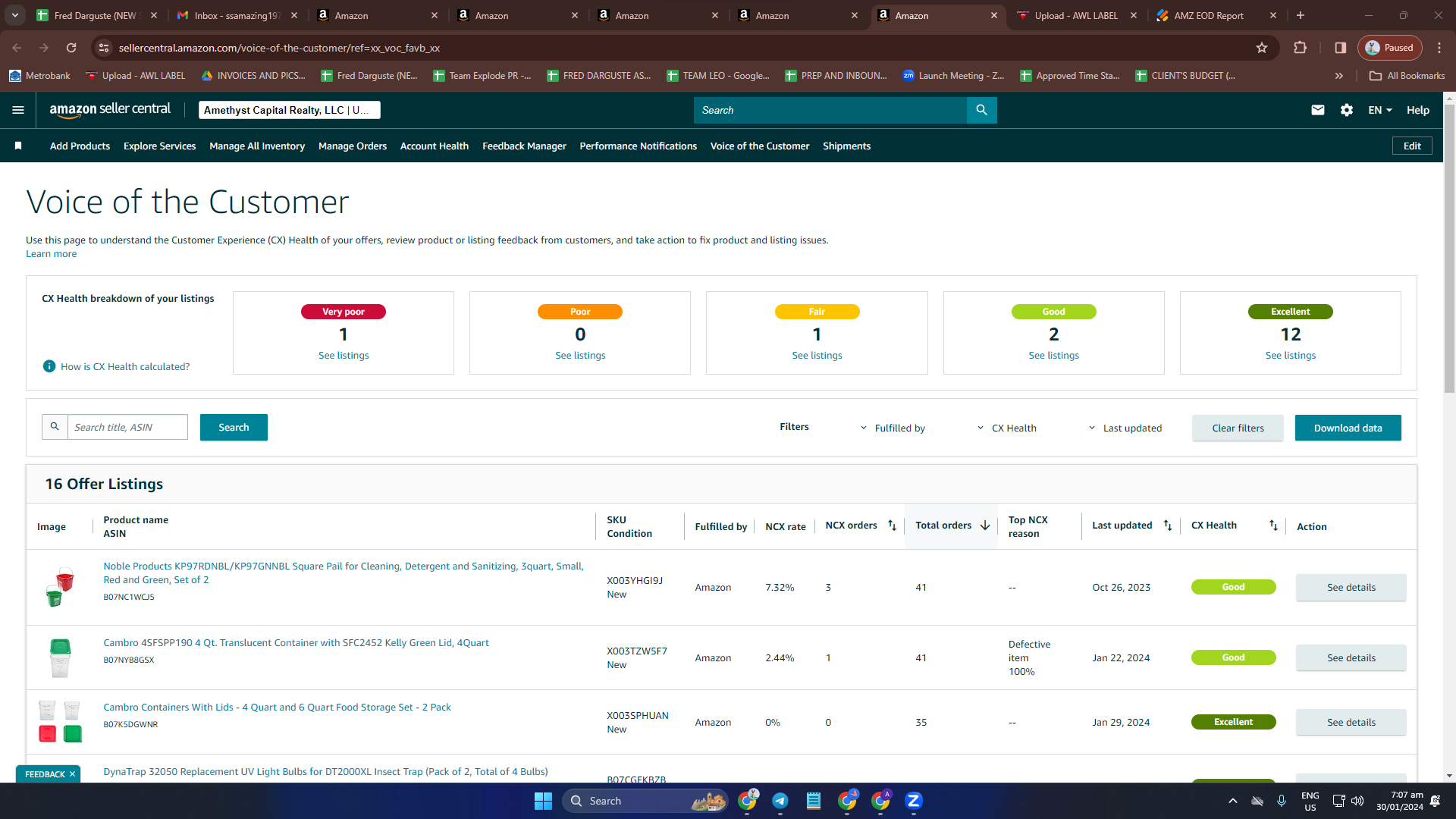Click the magnifier icon next to Search title, ASIN

(x=55, y=427)
